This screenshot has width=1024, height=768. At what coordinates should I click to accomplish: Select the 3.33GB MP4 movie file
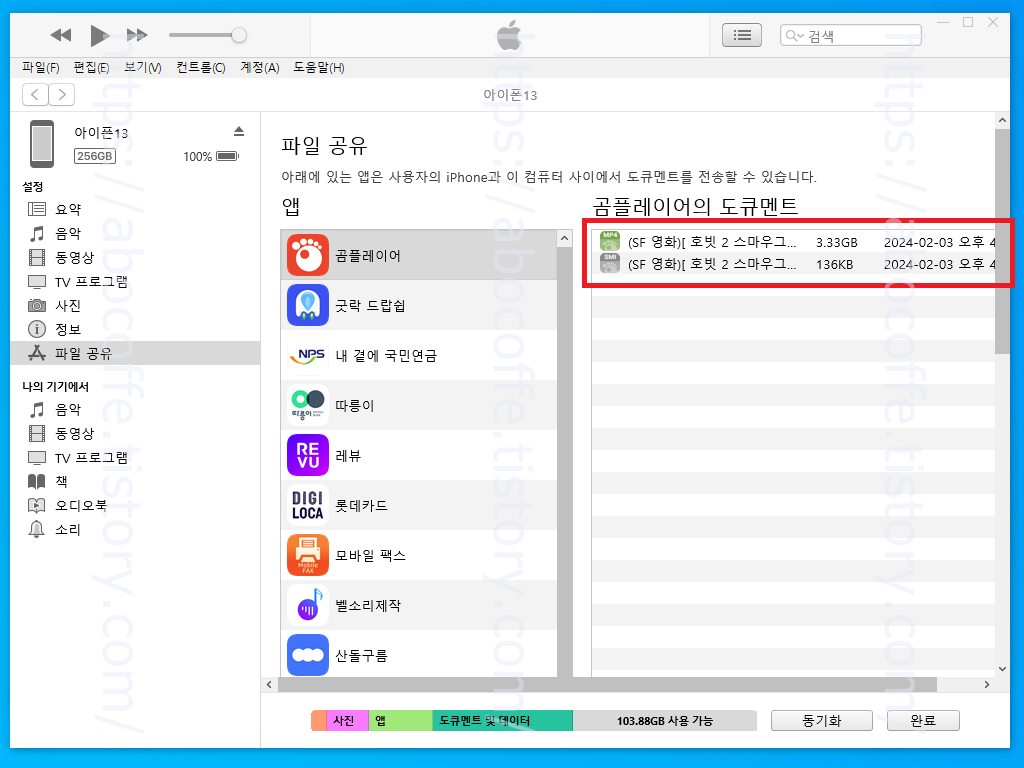click(793, 242)
